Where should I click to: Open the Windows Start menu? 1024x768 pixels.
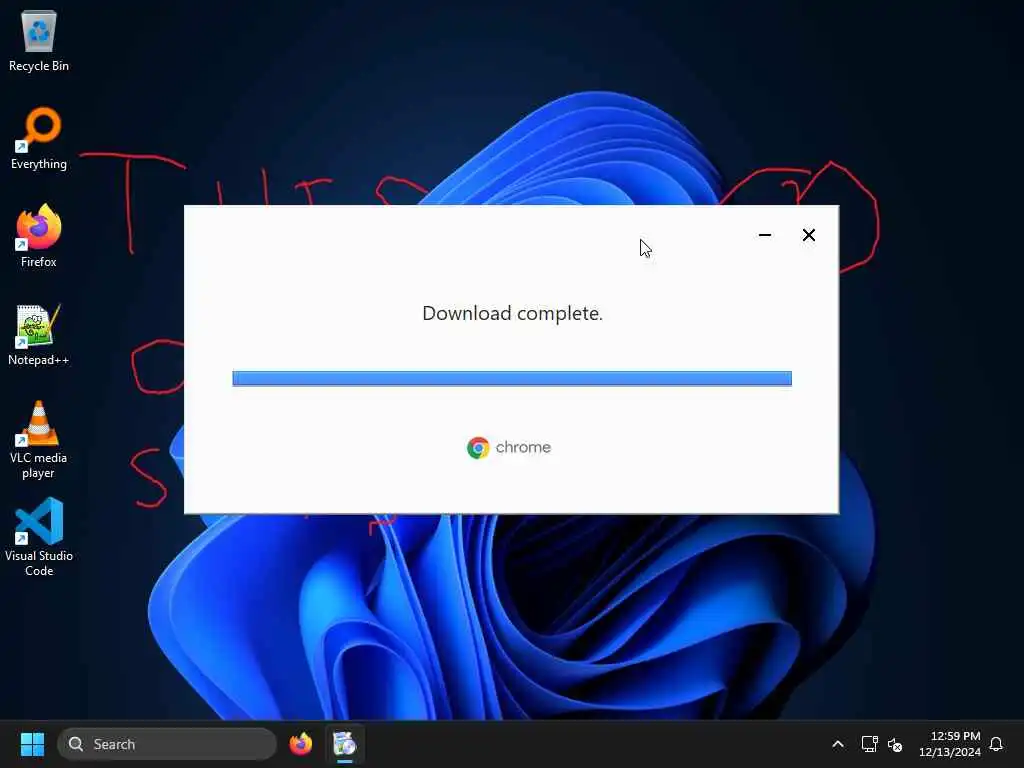click(x=32, y=744)
